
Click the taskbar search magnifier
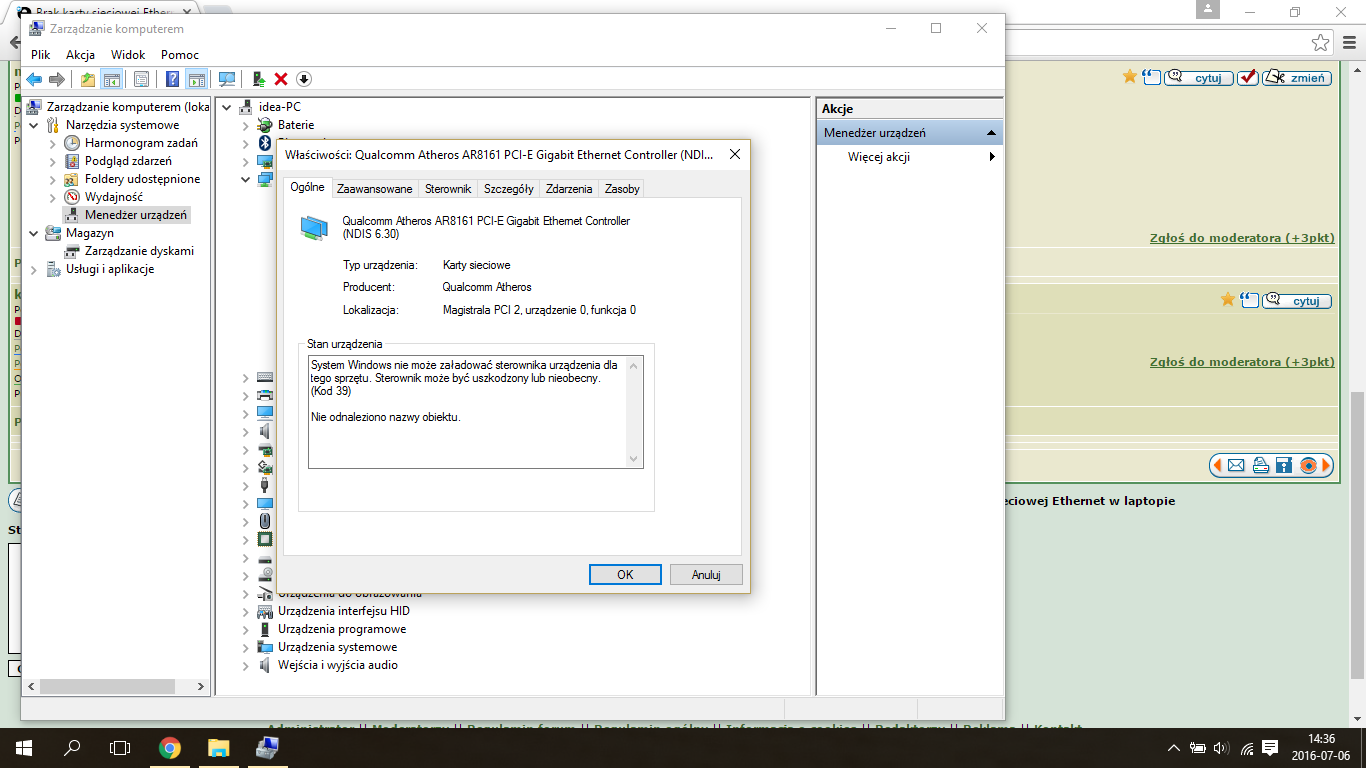tap(72, 747)
